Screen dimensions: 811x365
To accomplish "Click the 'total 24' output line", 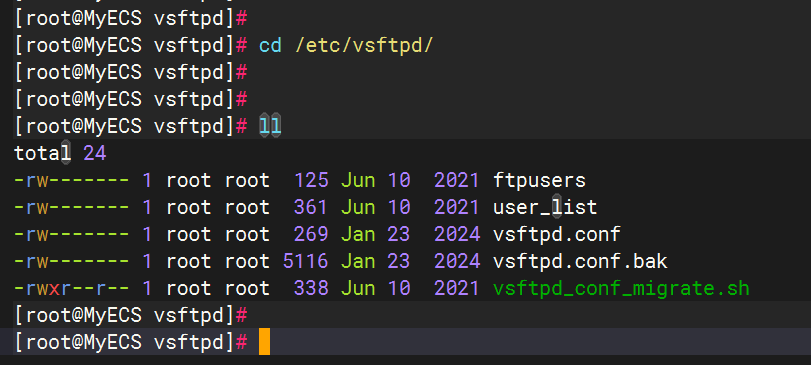I will pos(60,153).
